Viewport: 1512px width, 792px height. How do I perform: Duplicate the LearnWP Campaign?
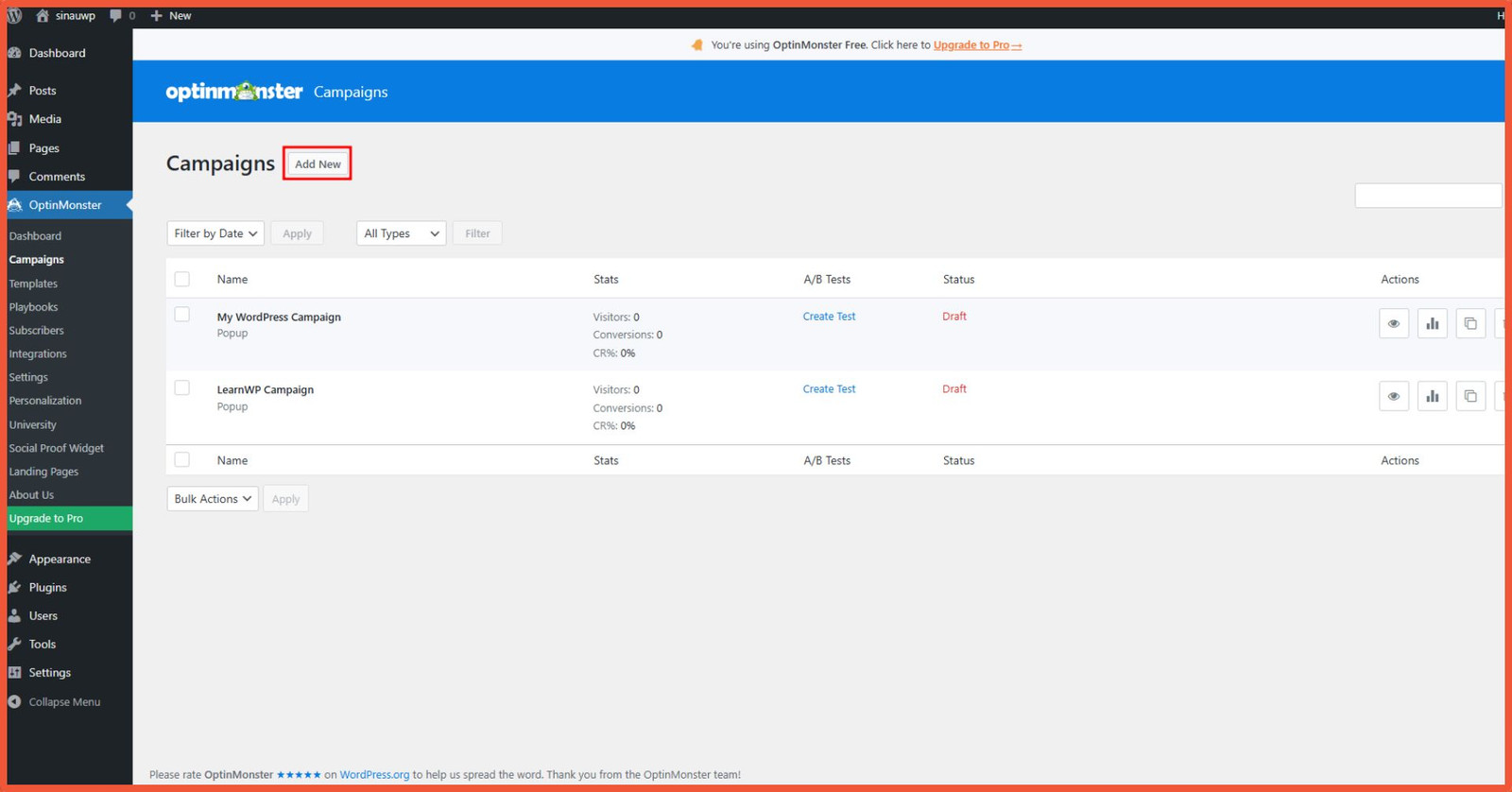pyautogui.click(x=1470, y=396)
